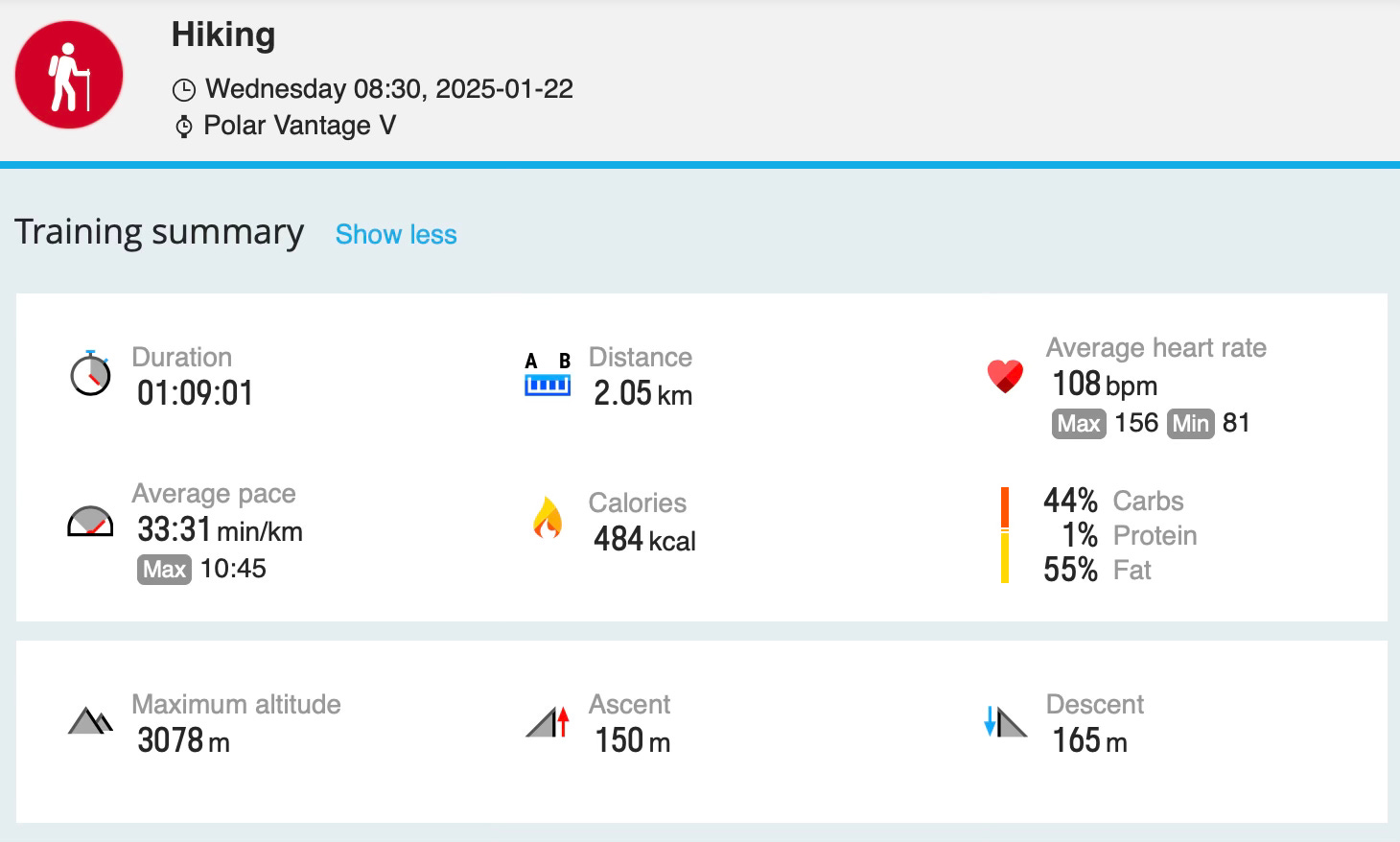Click the Ascent label
Screen dimensions: 1400x842
[x=629, y=704]
